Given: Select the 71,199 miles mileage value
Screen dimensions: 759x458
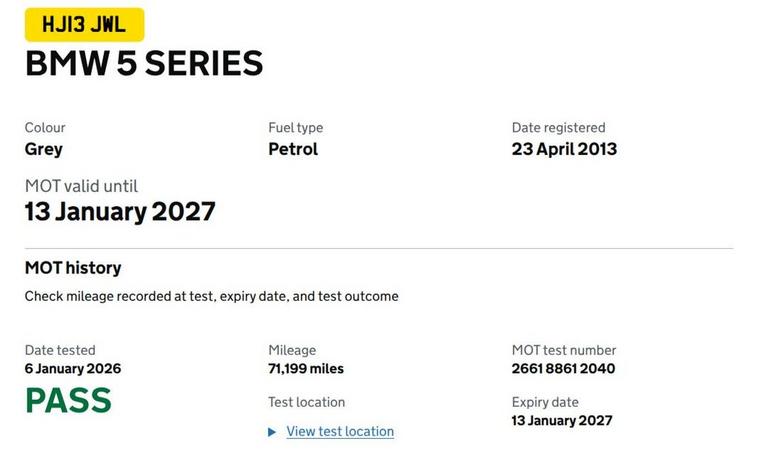Looking at the screenshot, I should [x=306, y=368].
